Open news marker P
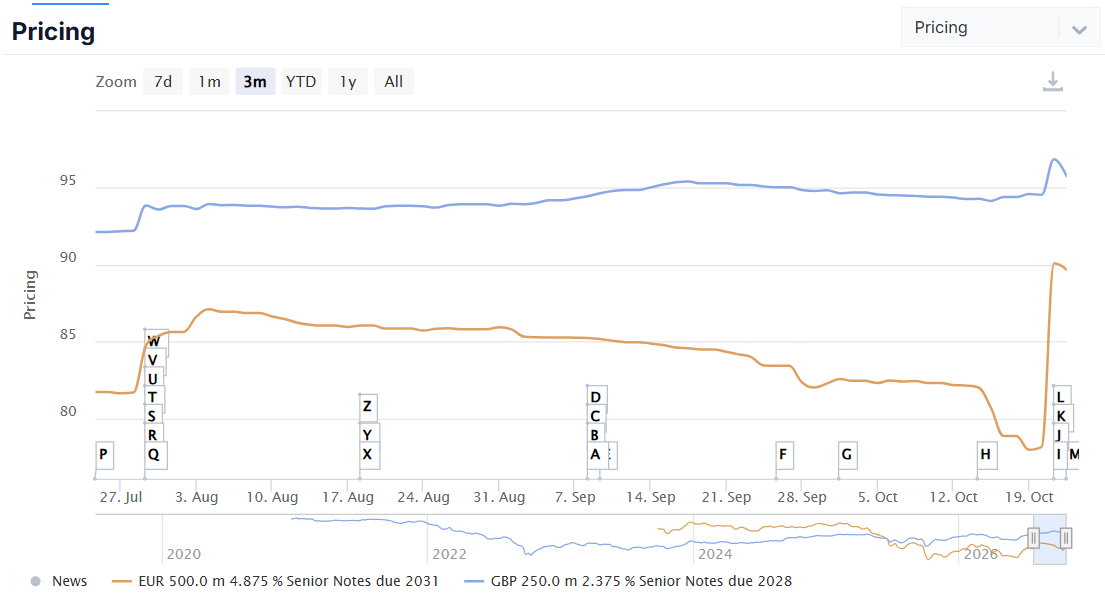Screen dimensions: 1105x600 click(x=104, y=455)
